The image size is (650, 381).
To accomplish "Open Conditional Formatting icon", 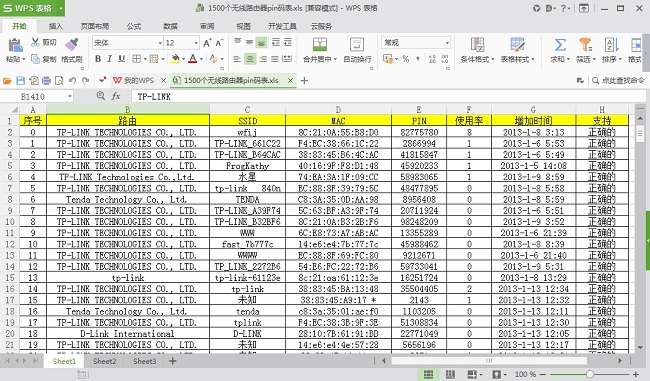I will 477,45.
